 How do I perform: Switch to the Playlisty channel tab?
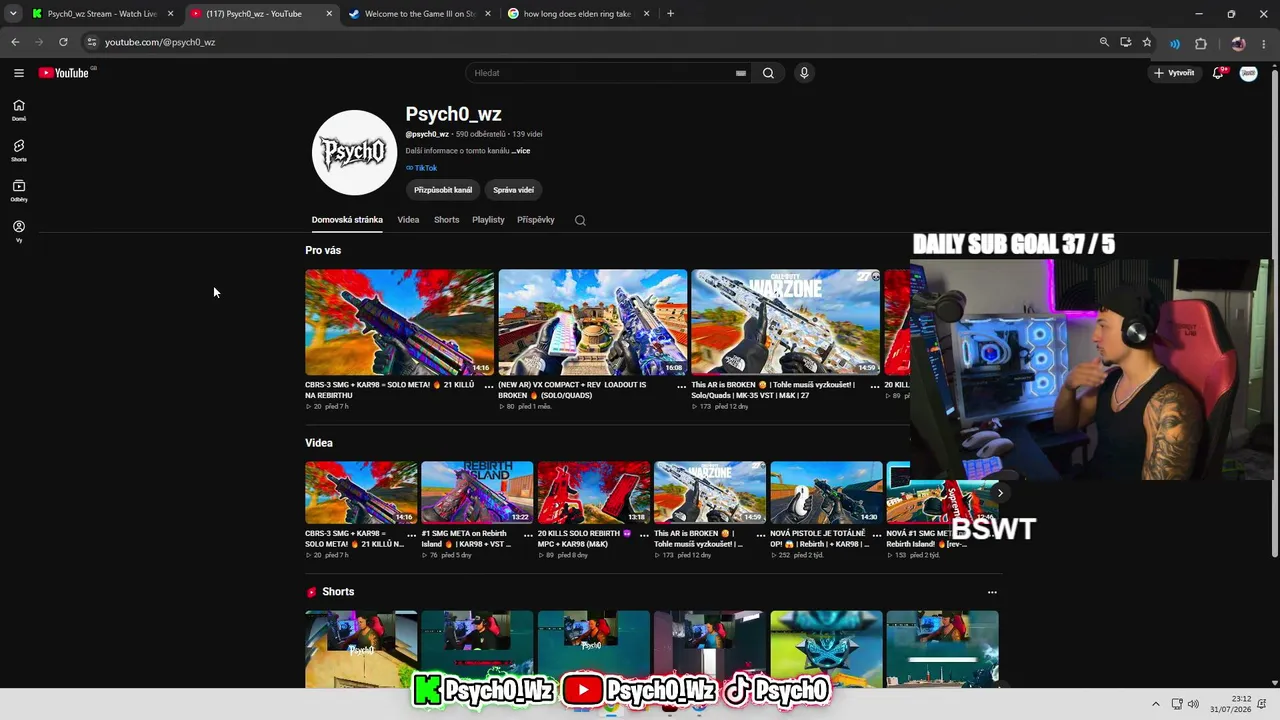click(x=488, y=220)
